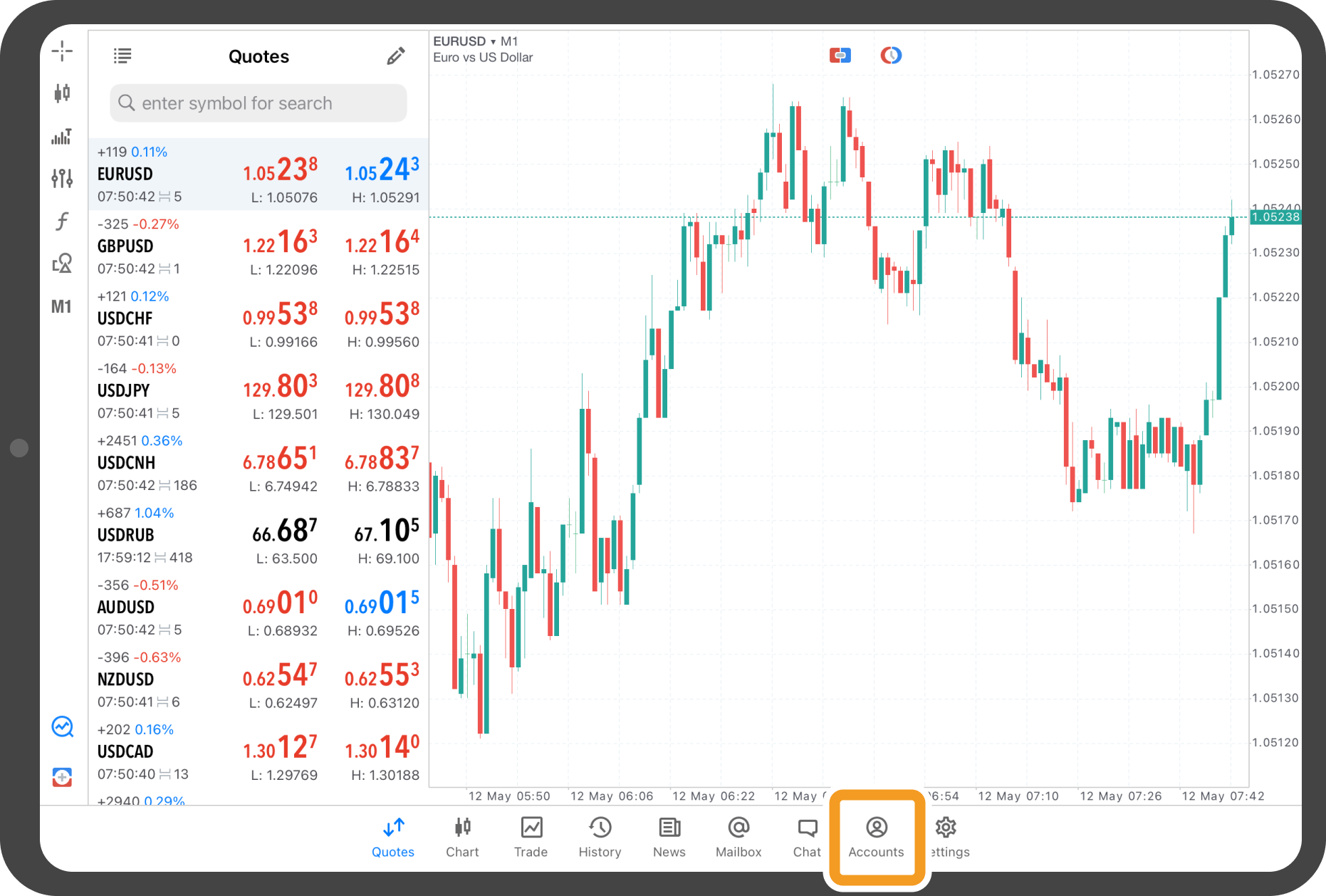Open the Accounts tab
The height and width of the screenshot is (896, 1326).
[x=876, y=836]
